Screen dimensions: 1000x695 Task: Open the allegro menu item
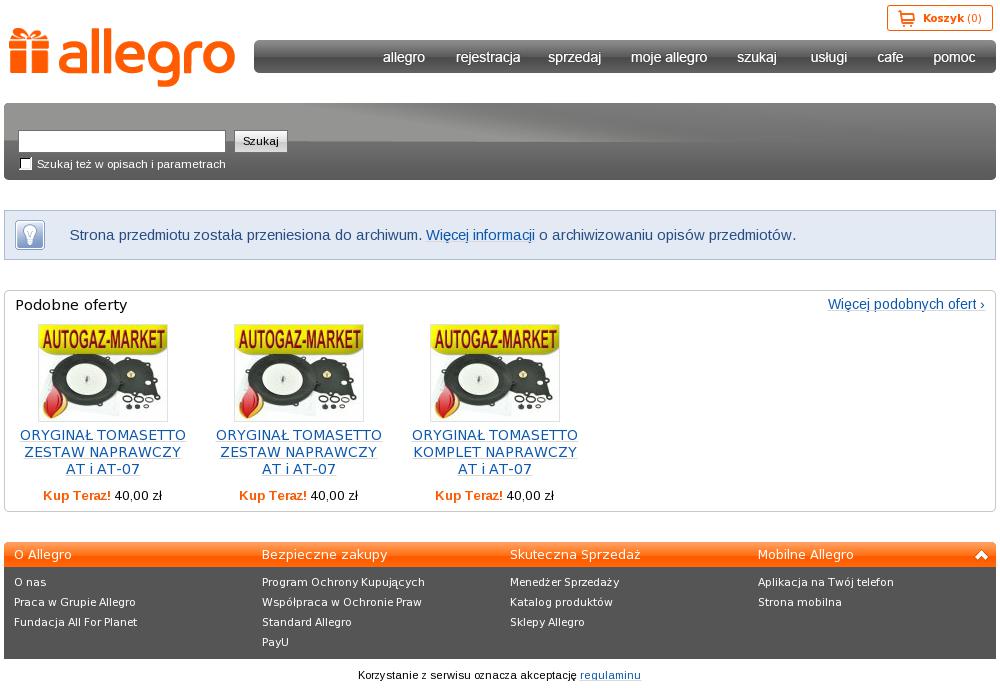pyautogui.click(x=404, y=57)
